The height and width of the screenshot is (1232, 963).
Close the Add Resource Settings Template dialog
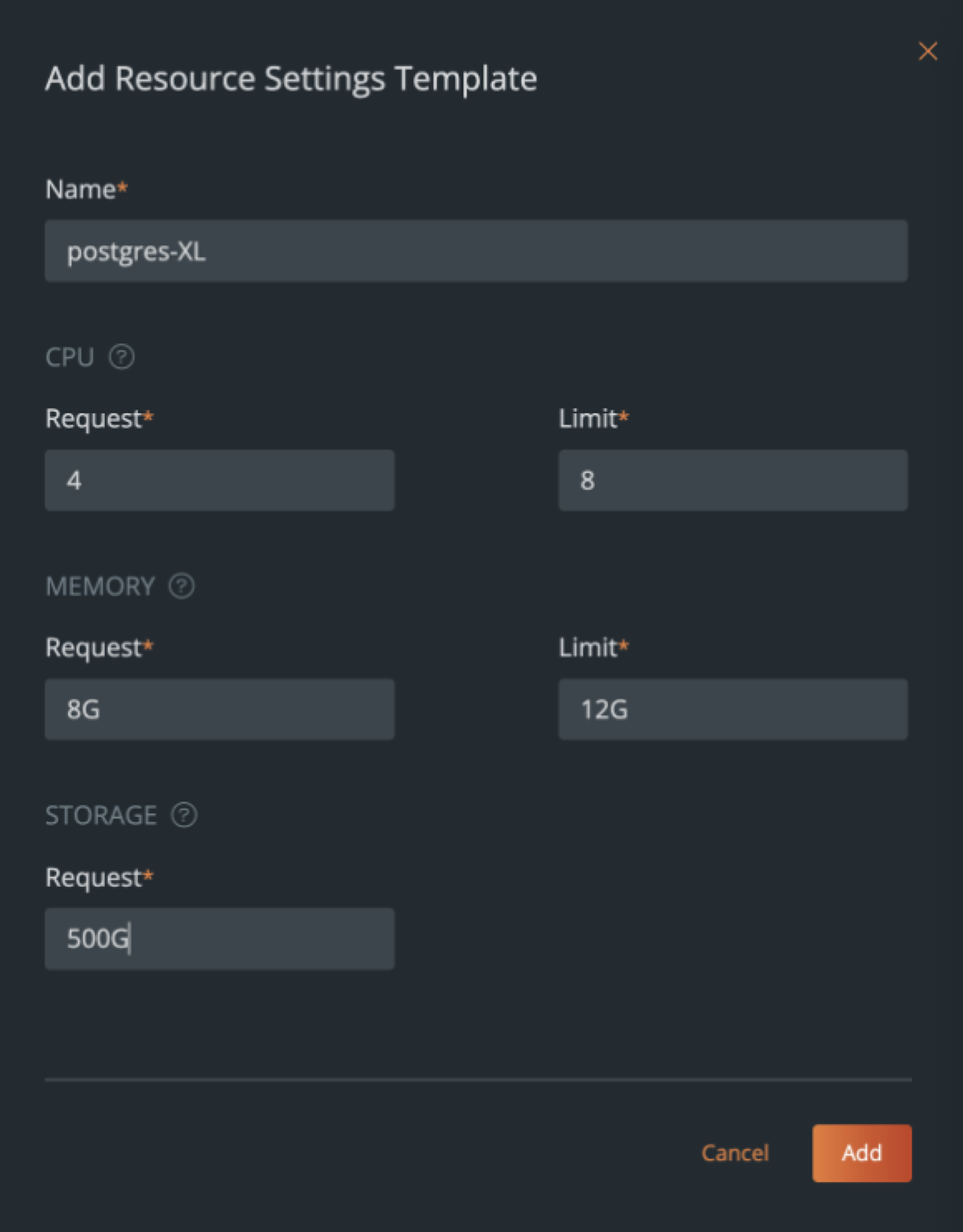928,51
